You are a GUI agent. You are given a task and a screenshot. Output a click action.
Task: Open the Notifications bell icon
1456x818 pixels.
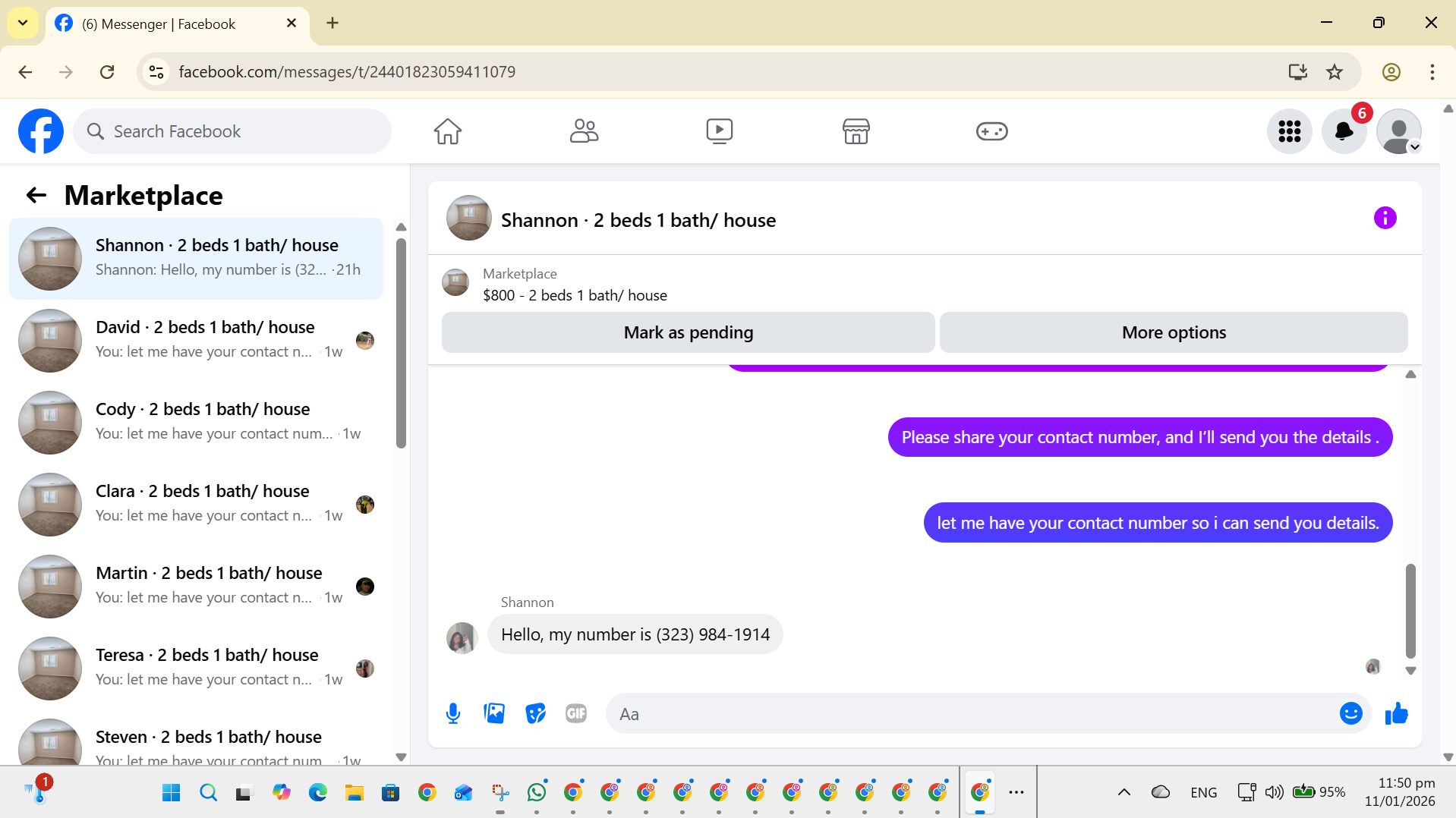[1344, 131]
